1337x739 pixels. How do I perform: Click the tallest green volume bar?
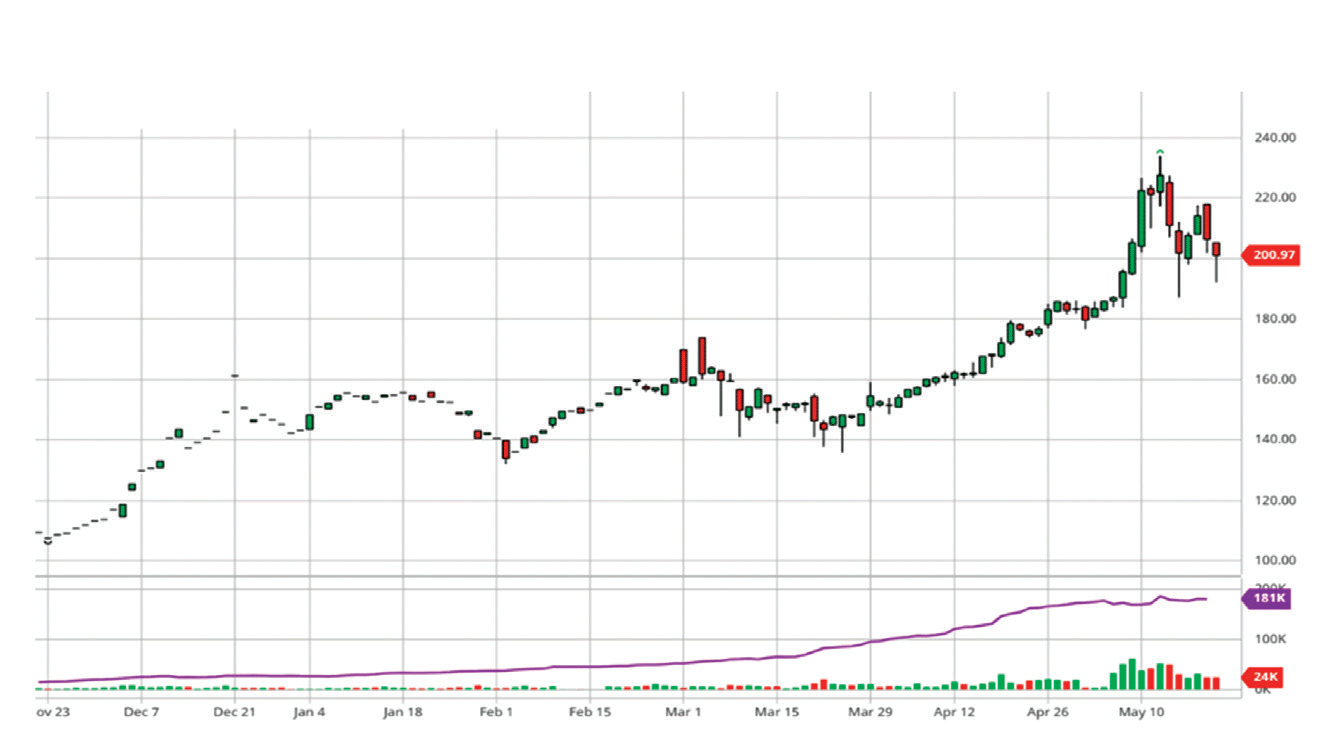pyautogui.click(x=1132, y=674)
